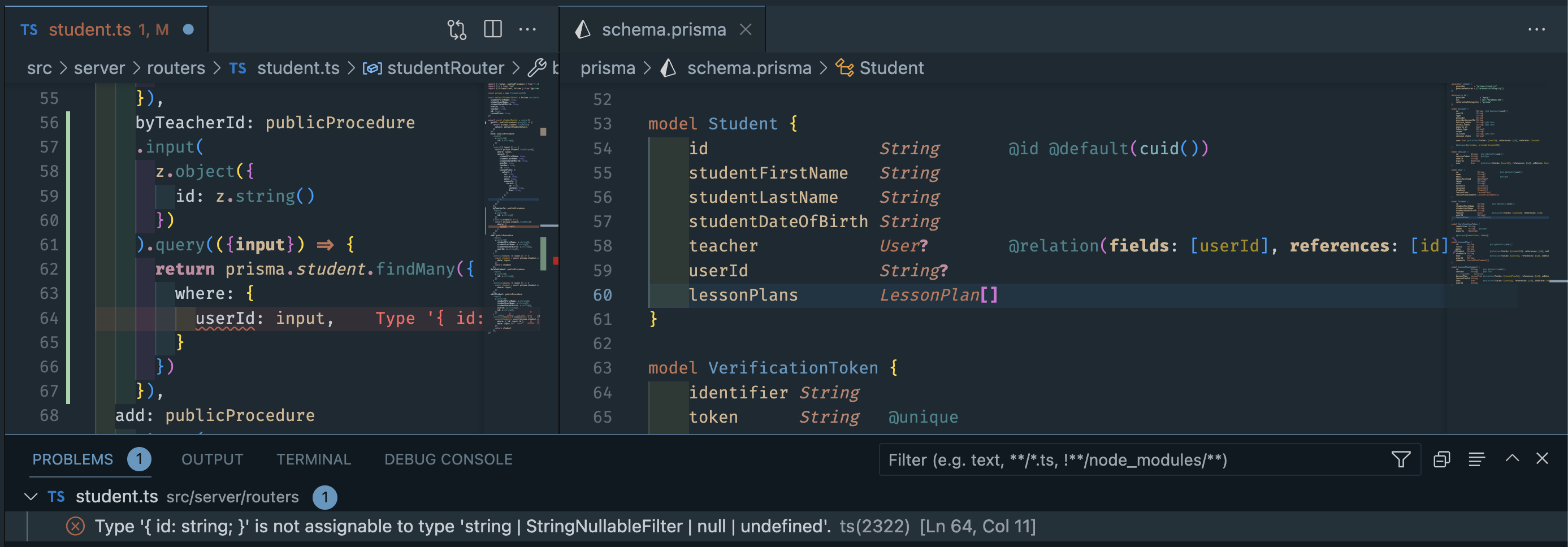The image size is (1568, 547).
Task: Switch to the OUTPUT tab
Action: [212, 459]
